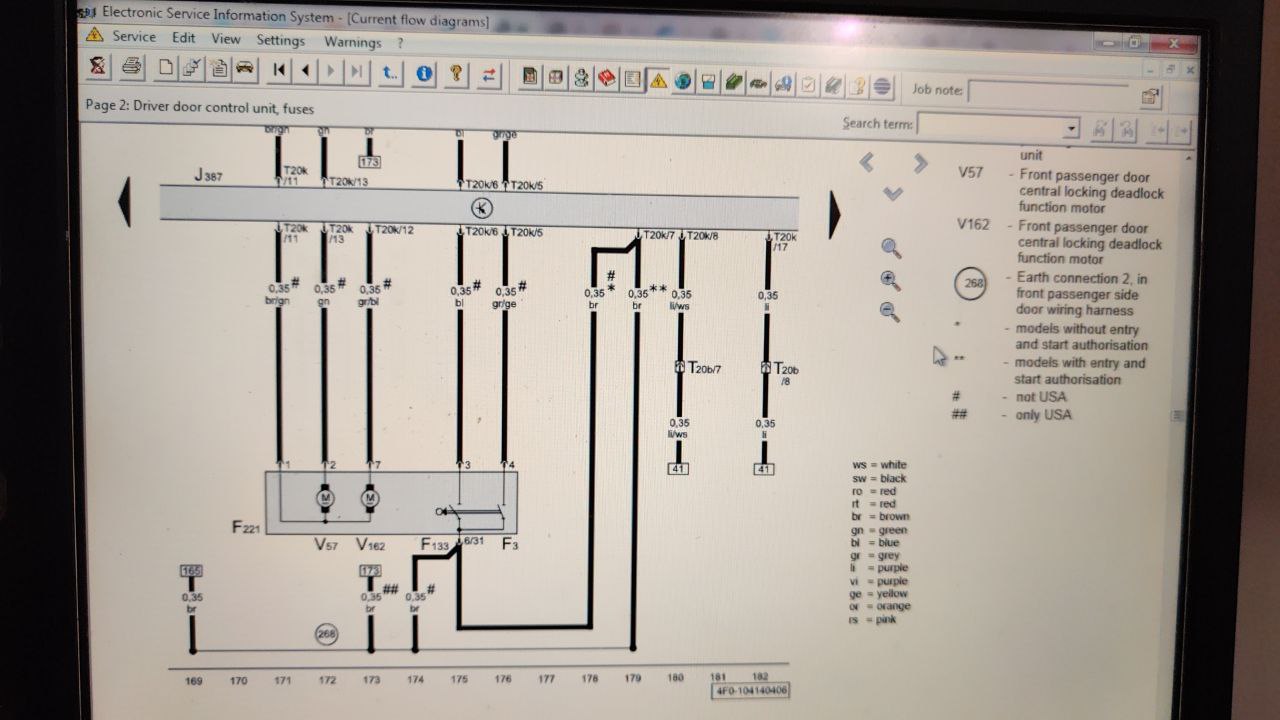Click grey down chevron navigation arrow

click(x=893, y=194)
